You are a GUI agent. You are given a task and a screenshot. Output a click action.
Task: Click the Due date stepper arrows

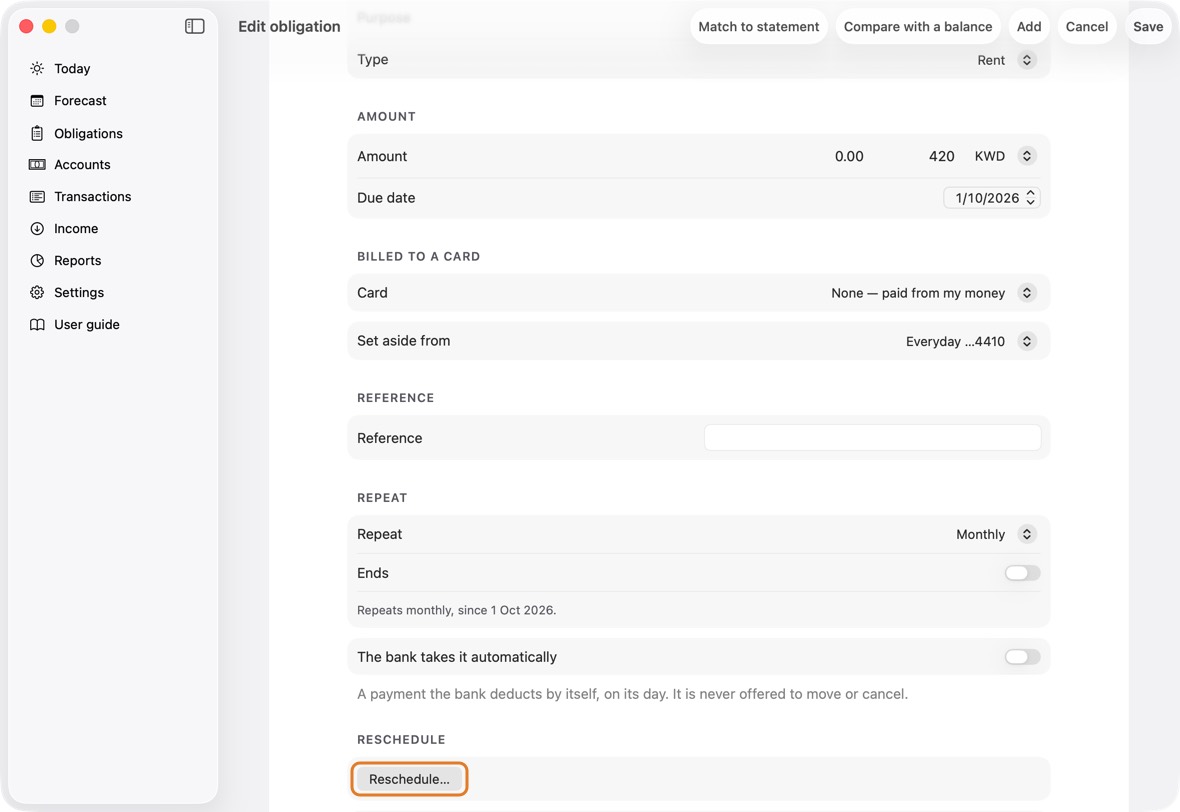1030,198
